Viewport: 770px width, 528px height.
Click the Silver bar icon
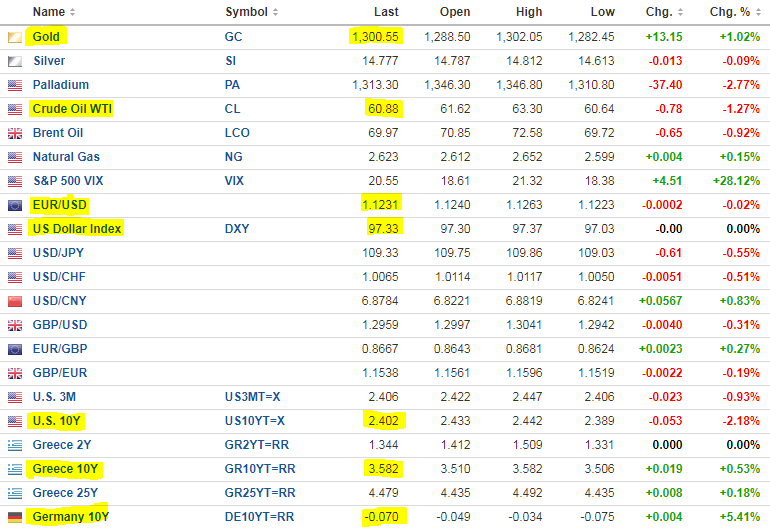[15, 61]
